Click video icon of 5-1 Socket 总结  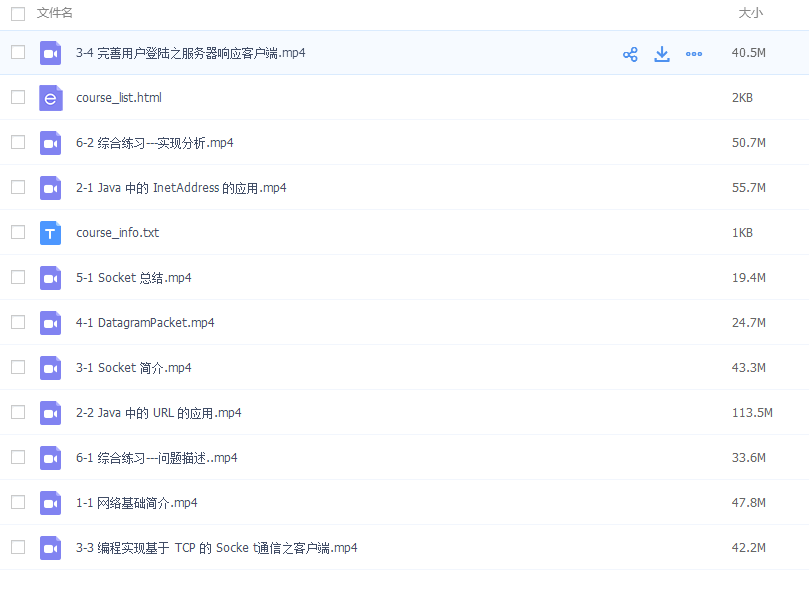[x=51, y=278]
